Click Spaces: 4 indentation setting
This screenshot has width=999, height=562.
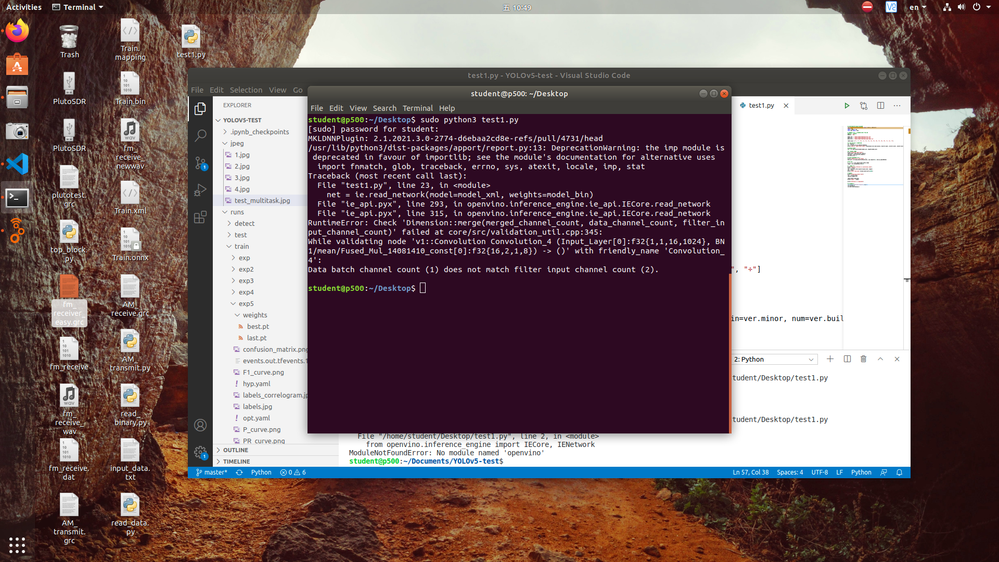[790, 473]
